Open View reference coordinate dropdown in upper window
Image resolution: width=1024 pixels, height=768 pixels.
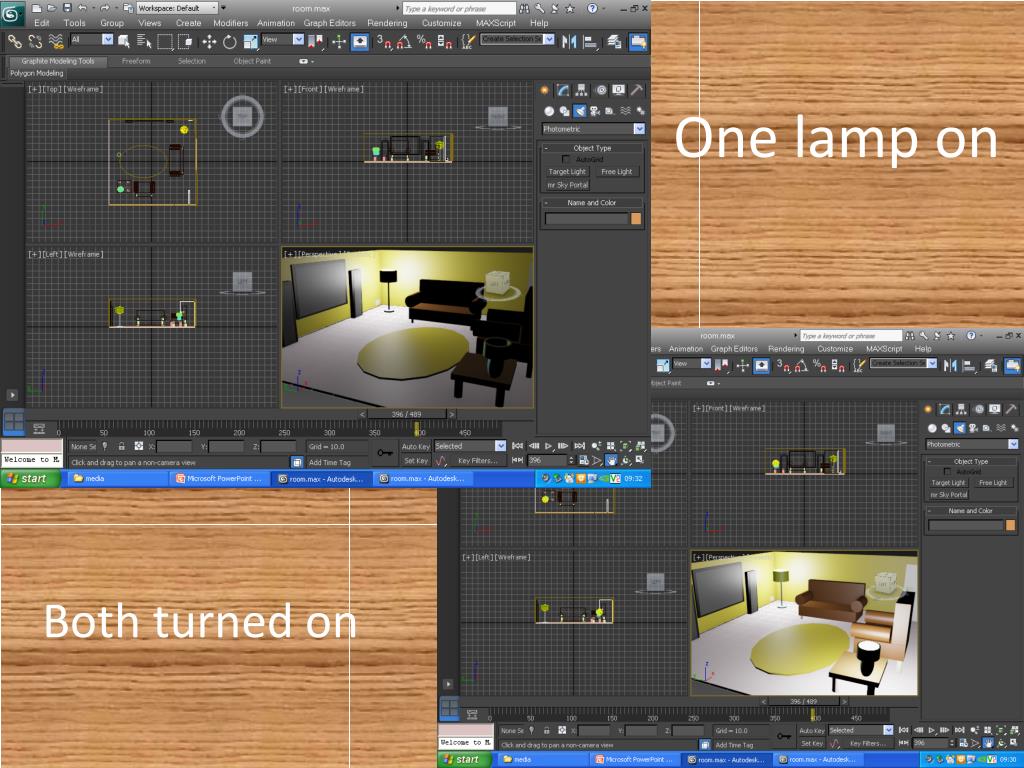282,40
